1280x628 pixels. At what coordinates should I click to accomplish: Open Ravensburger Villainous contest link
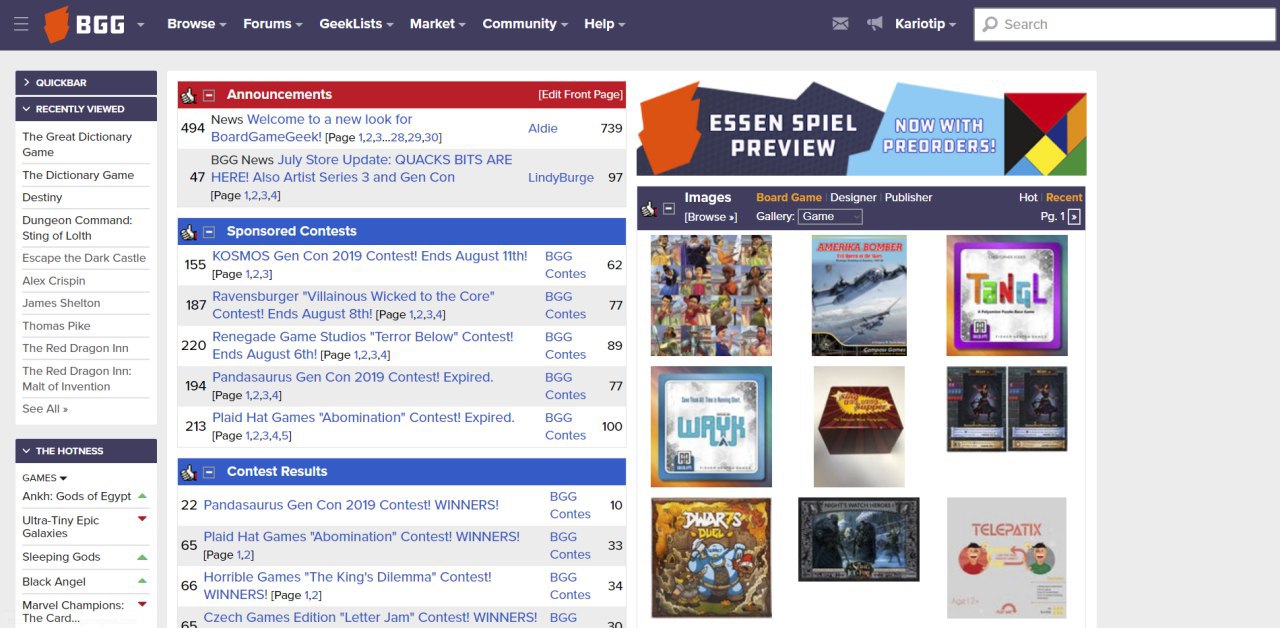click(353, 305)
